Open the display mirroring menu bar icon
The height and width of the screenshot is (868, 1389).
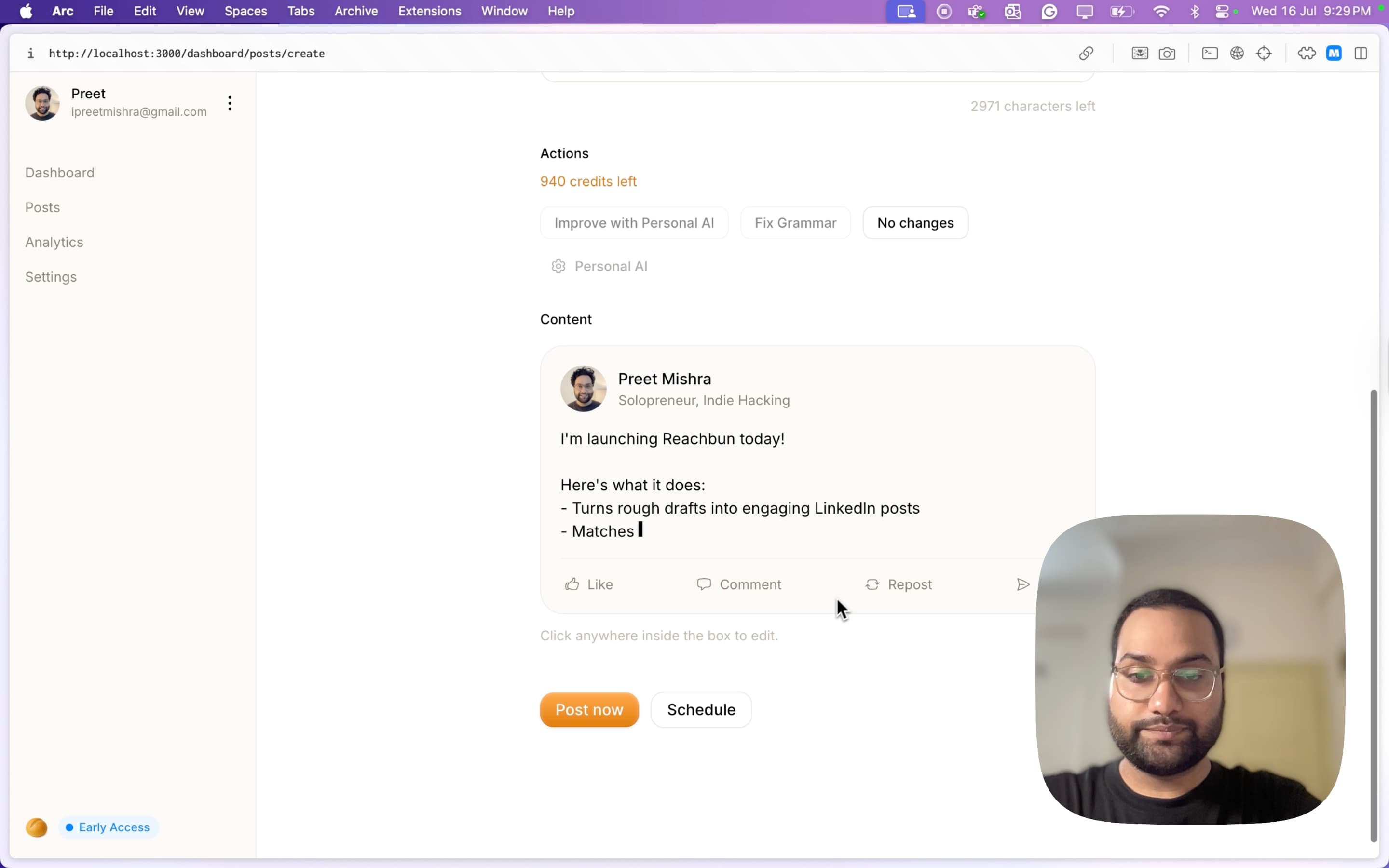pos(1085,12)
